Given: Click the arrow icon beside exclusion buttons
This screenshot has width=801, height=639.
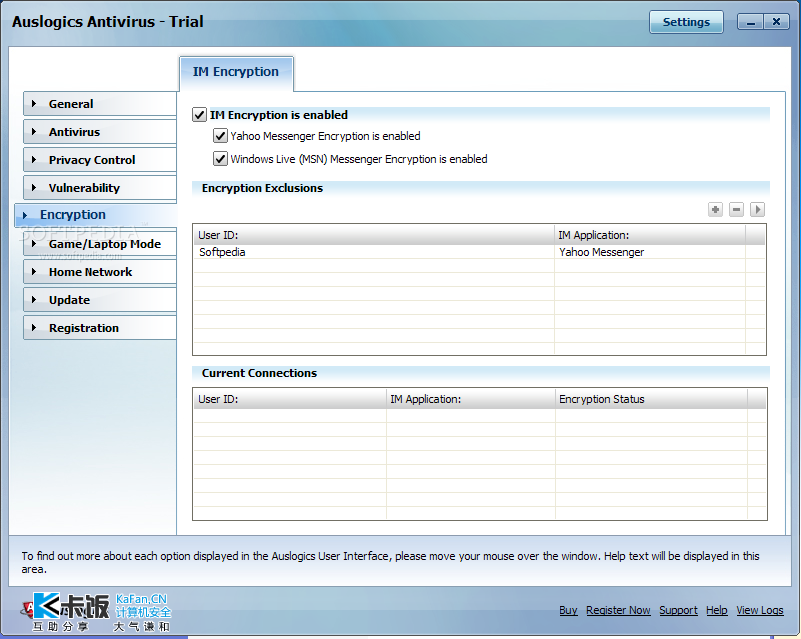Looking at the screenshot, I should (x=757, y=209).
